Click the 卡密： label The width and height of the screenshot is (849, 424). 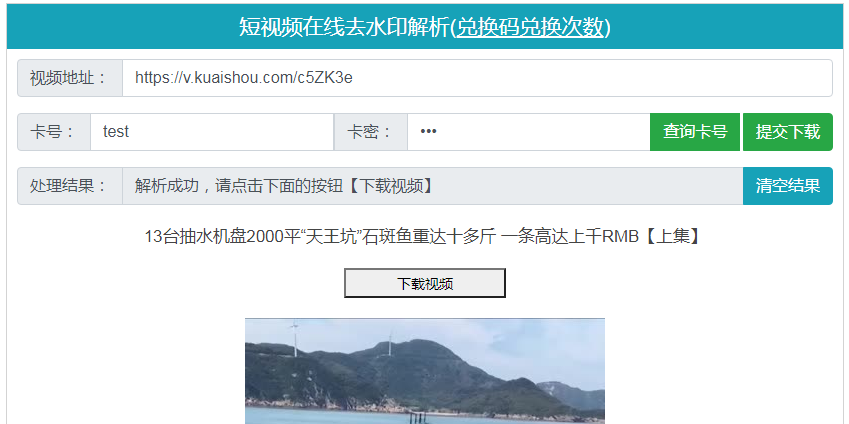click(x=371, y=132)
